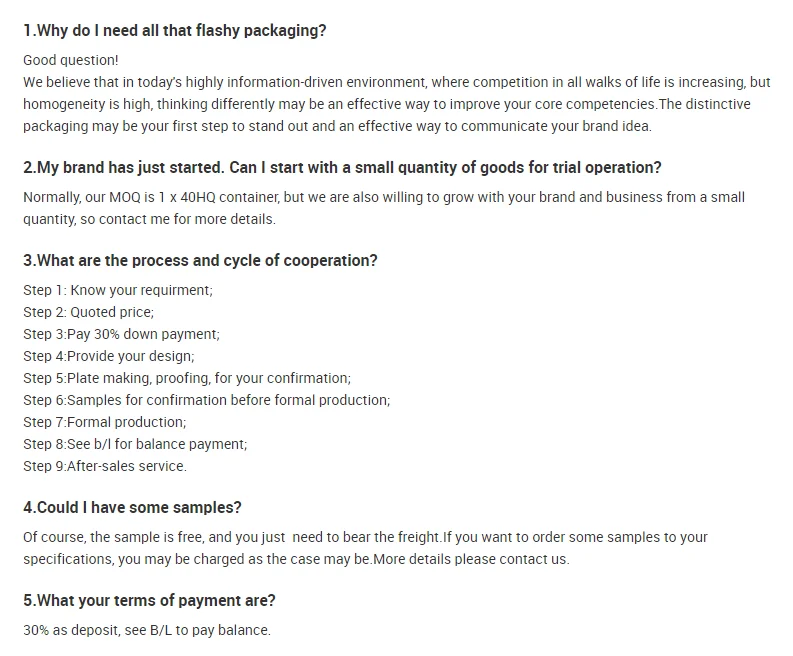Click 'Step 1: Know your requirment' line
This screenshot has width=793, height=656.
[118, 290]
